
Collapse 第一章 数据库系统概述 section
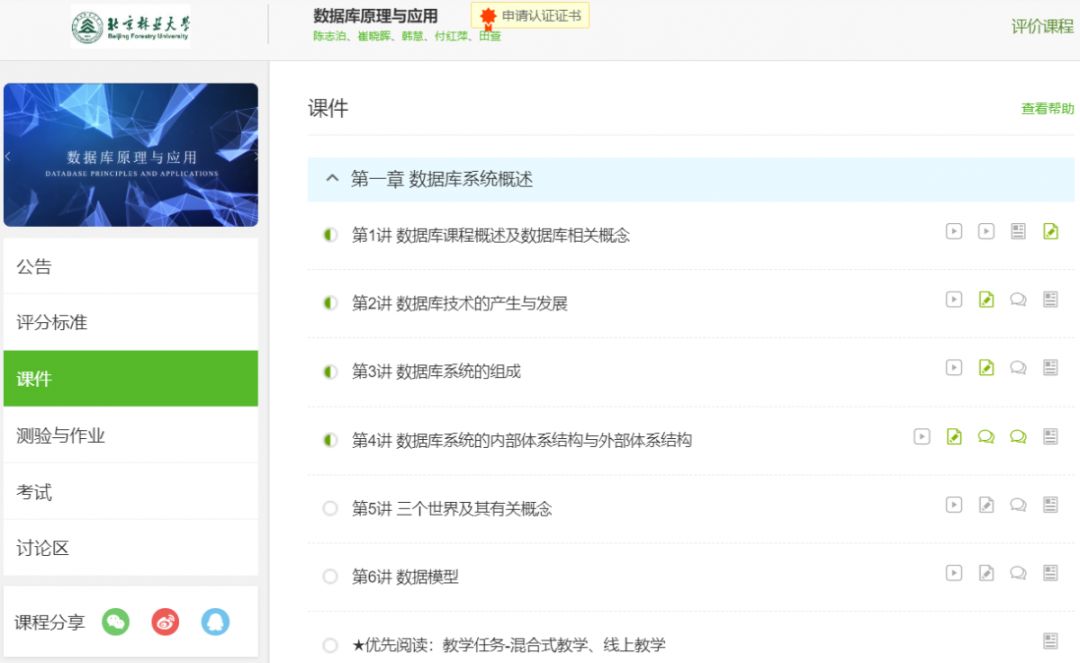tap(332, 177)
